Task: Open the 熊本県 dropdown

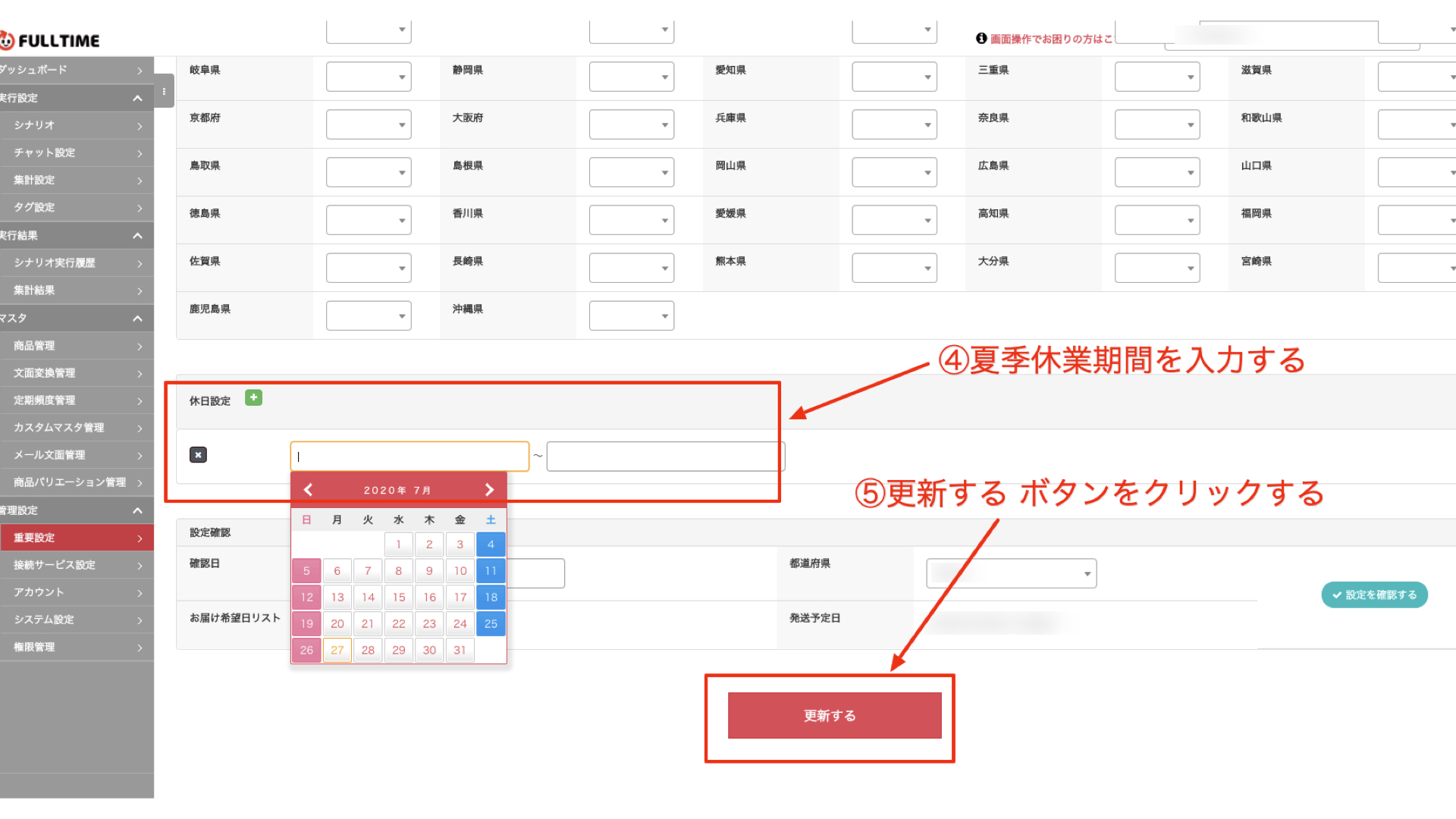Action: click(894, 268)
